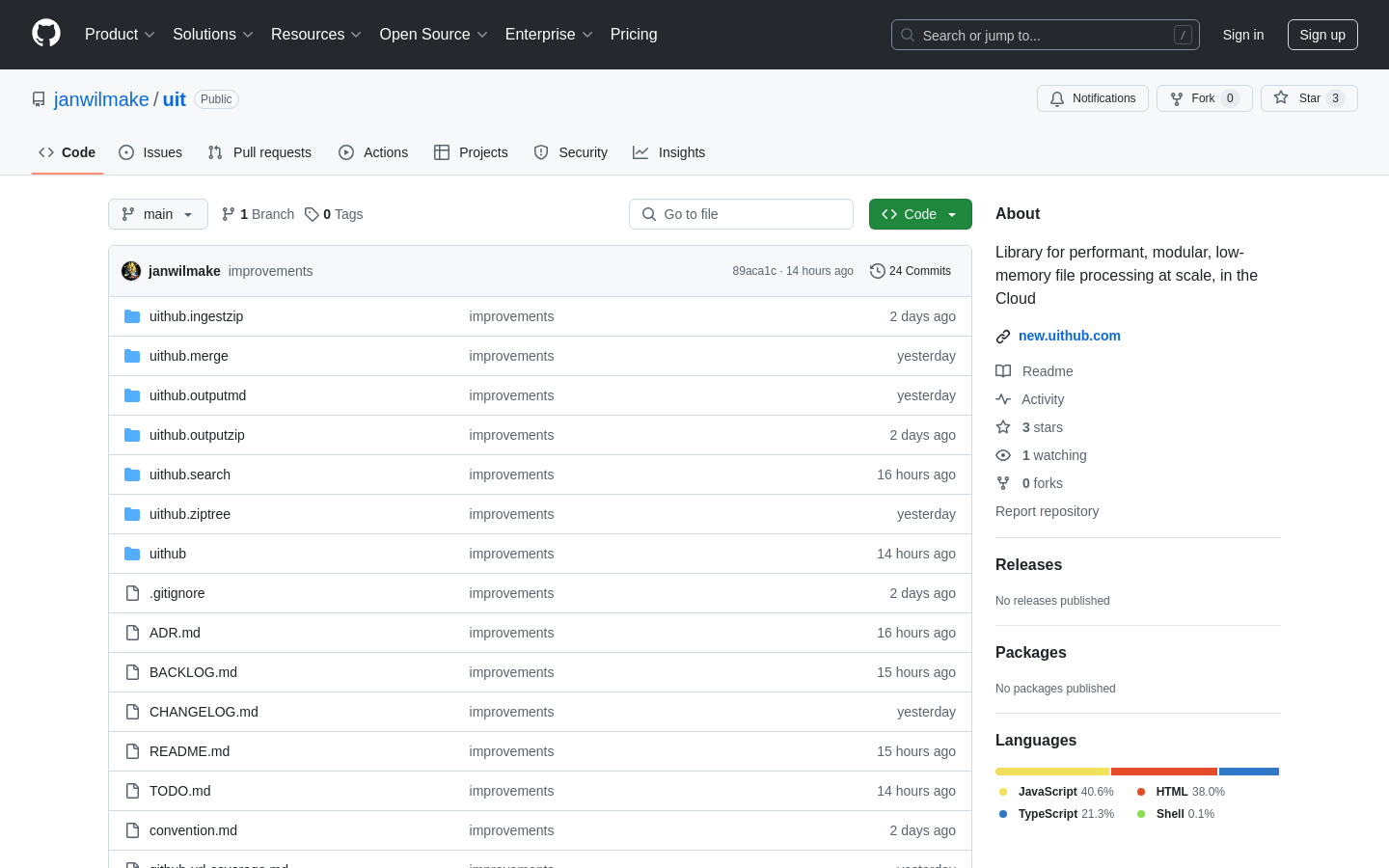
Task: Open the Shell 0.1% language link
Action: (1176, 814)
